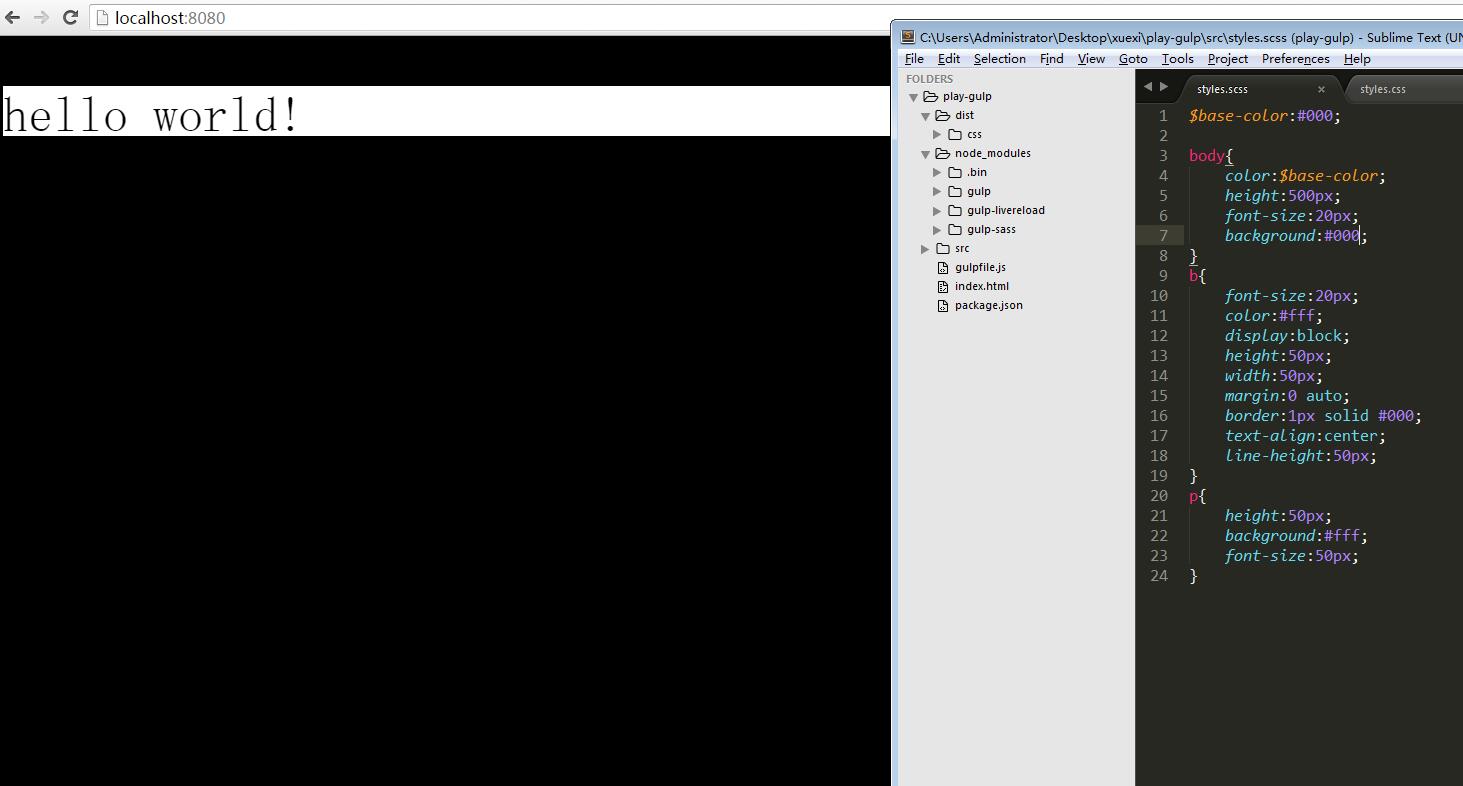Click the Sublime Text title bar icon

point(908,37)
